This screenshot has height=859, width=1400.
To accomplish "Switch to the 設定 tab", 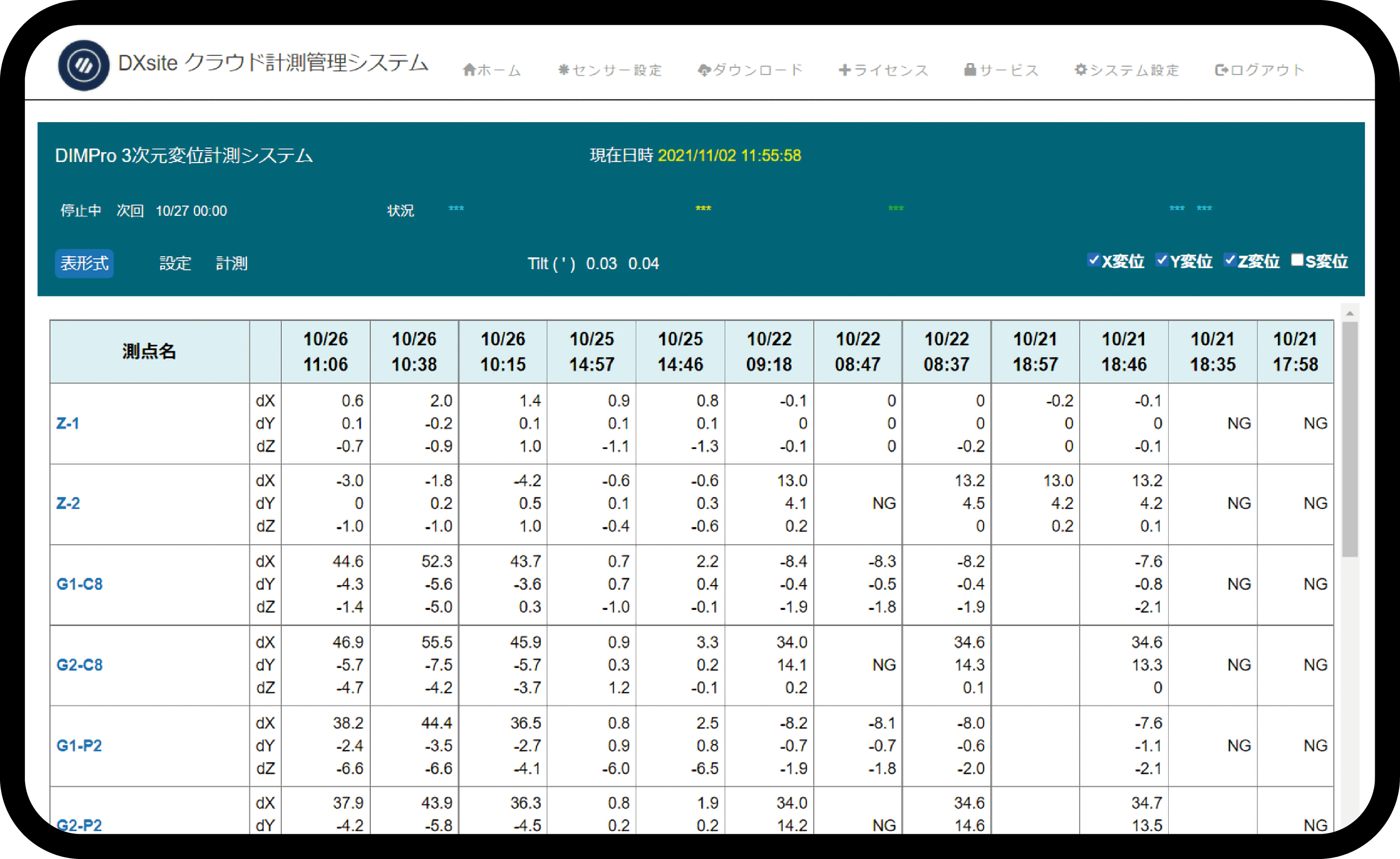I will point(175,264).
